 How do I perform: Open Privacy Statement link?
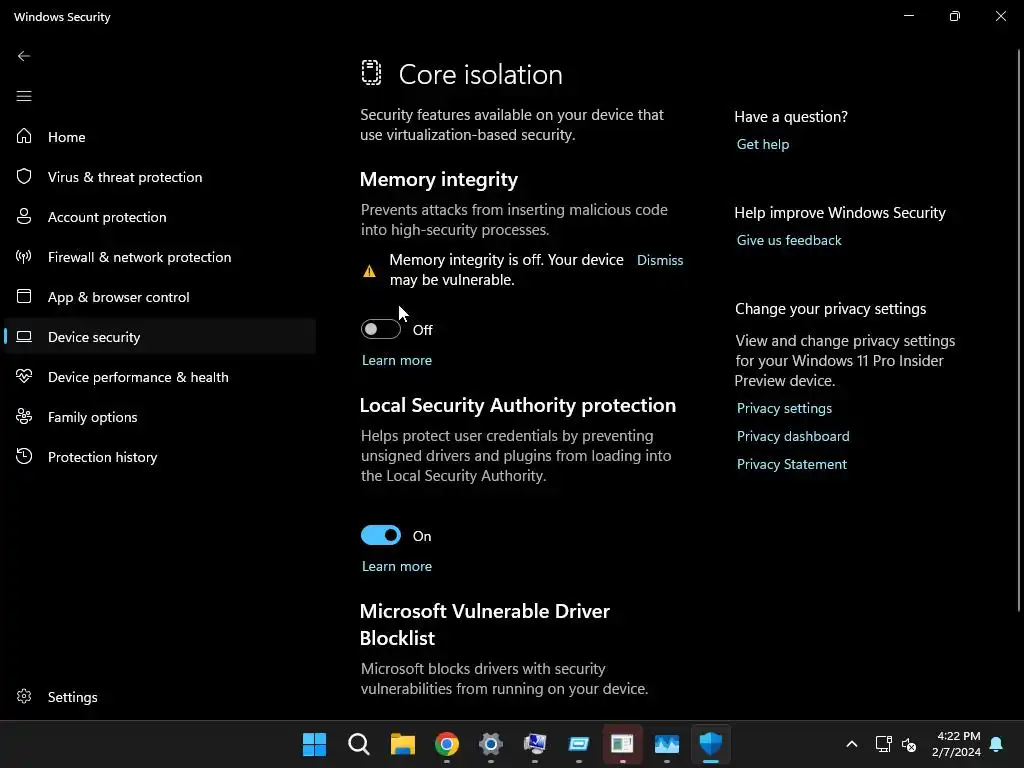pos(792,464)
